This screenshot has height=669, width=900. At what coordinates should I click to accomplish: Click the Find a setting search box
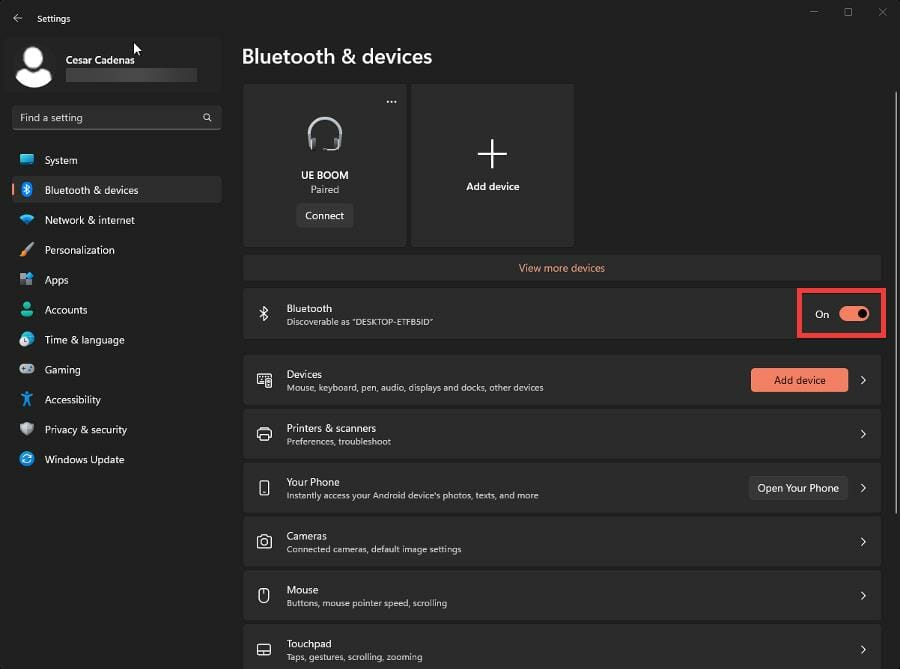pyautogui.click(x=117, y=118)
